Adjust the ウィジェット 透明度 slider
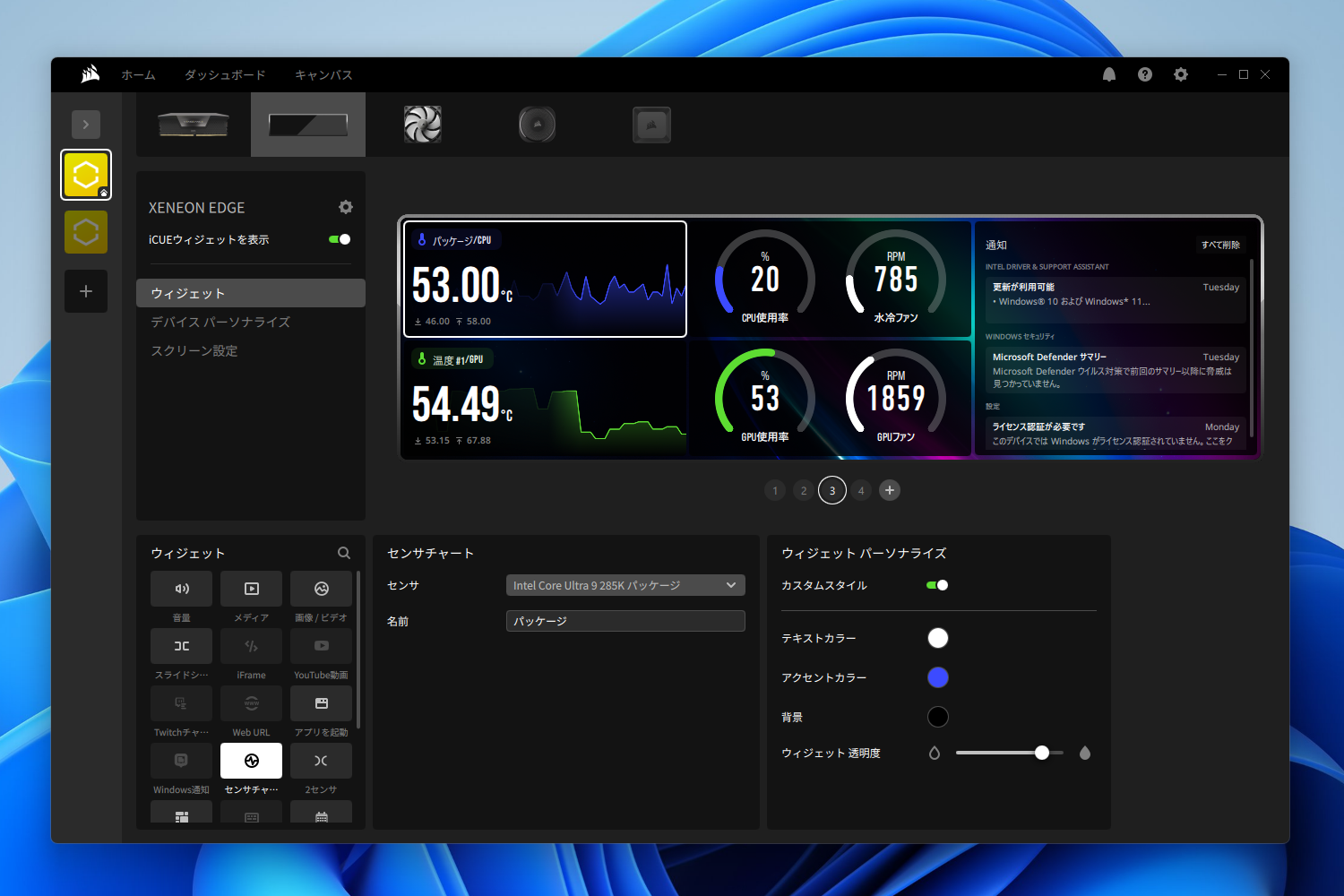 (1041, 753)
